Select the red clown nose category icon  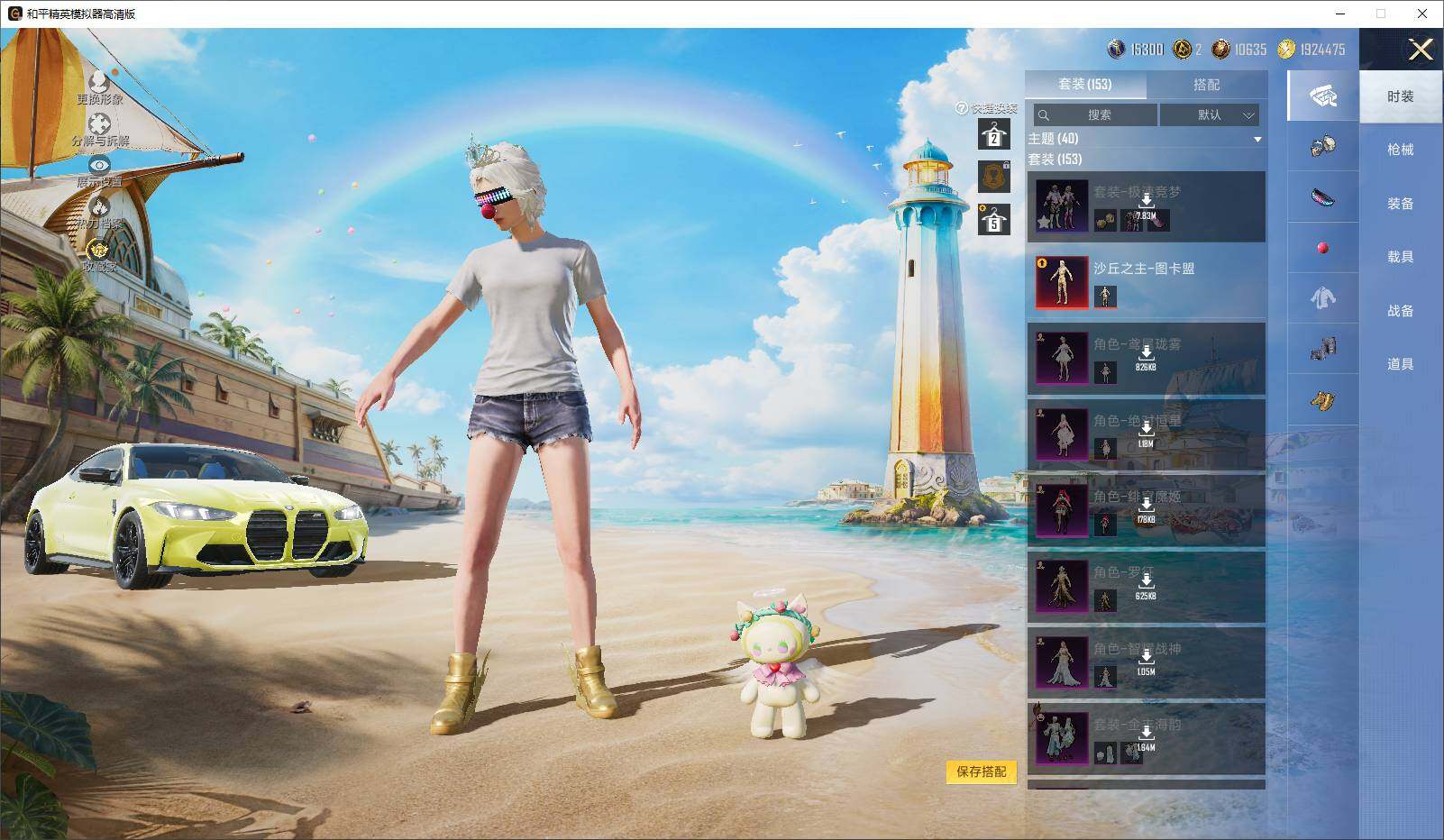click(x=1322, y=248)
